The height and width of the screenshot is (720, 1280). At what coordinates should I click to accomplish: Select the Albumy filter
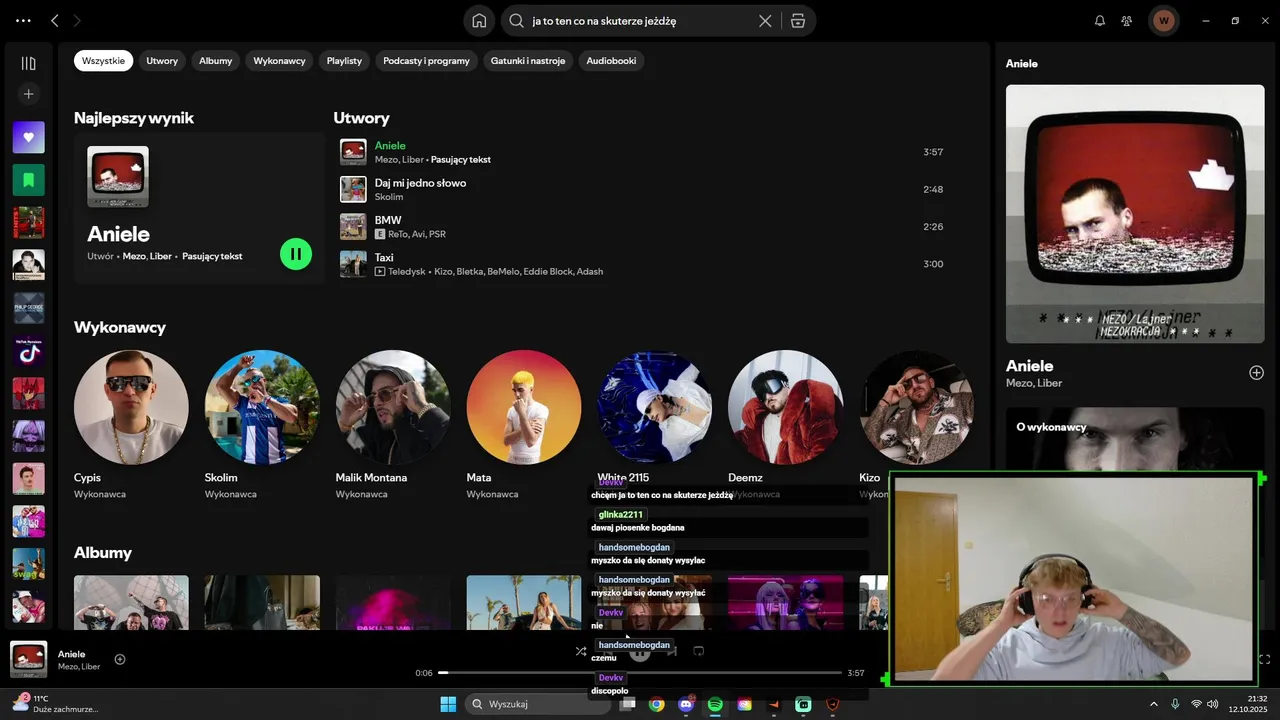[x=215, y=61]
